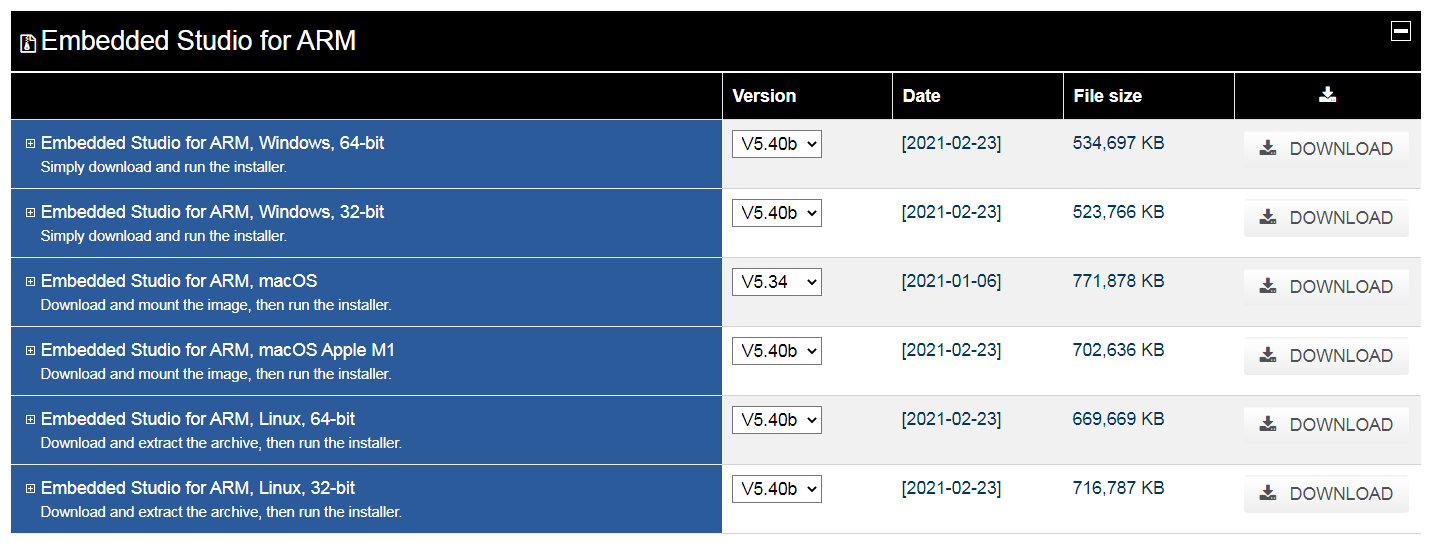Download Embedded Studio for macOS
Image resolution: width=1433 pixels, height=543 pixels.
coord(1326,287)
